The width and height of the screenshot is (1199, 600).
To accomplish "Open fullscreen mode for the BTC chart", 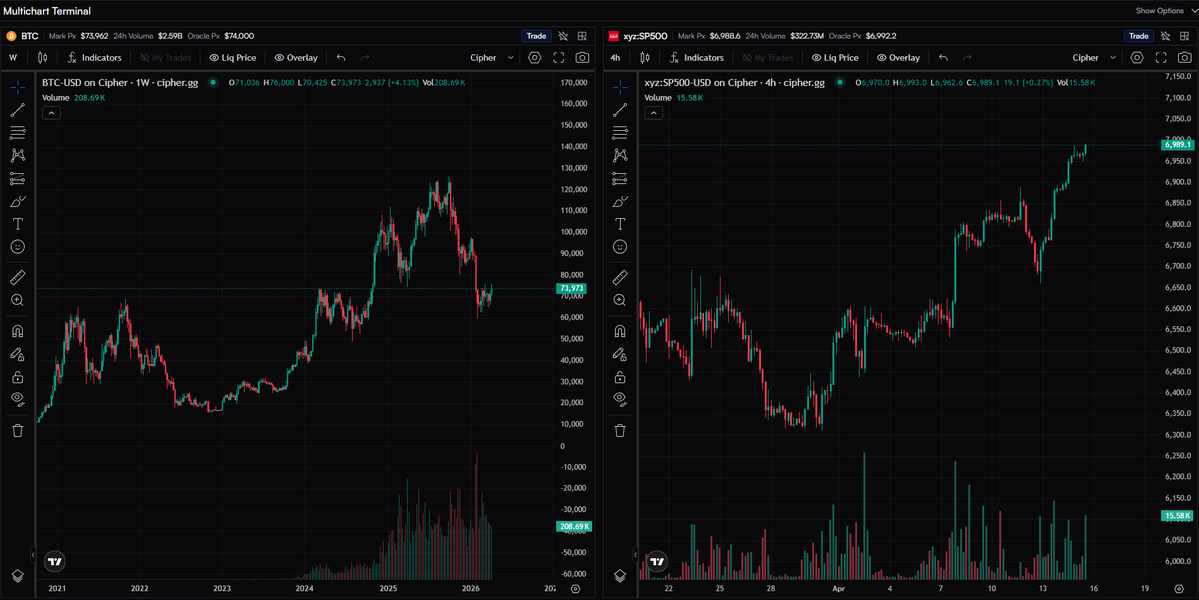I will coord(558,57).
